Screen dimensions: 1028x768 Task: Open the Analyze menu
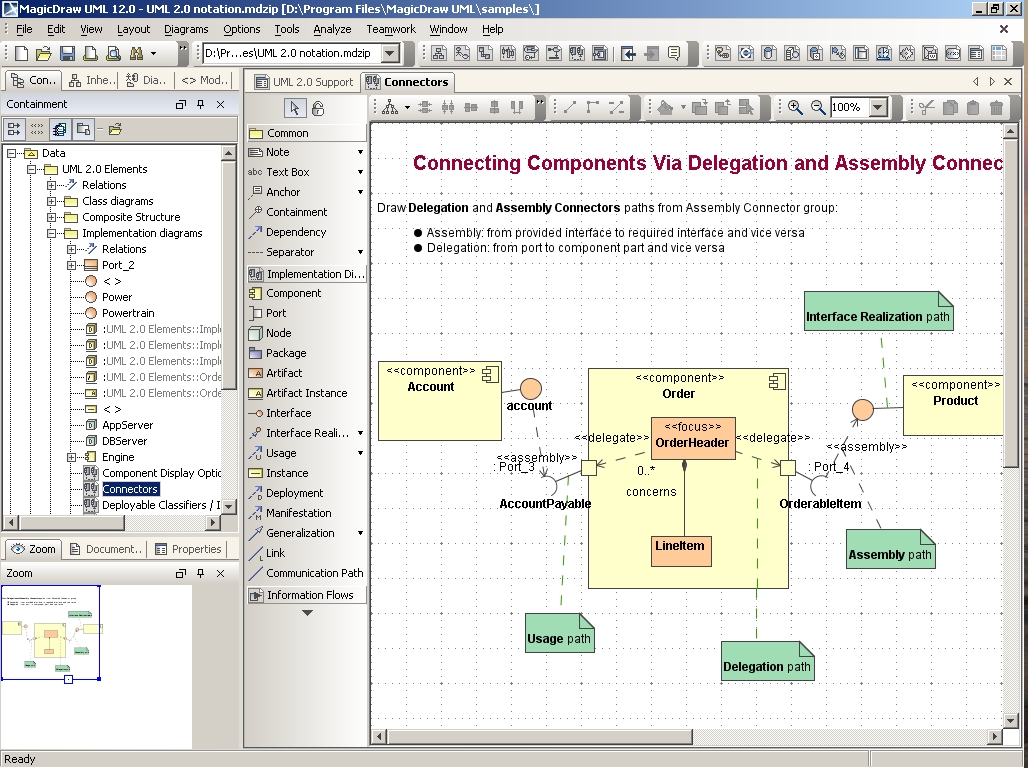332,29
